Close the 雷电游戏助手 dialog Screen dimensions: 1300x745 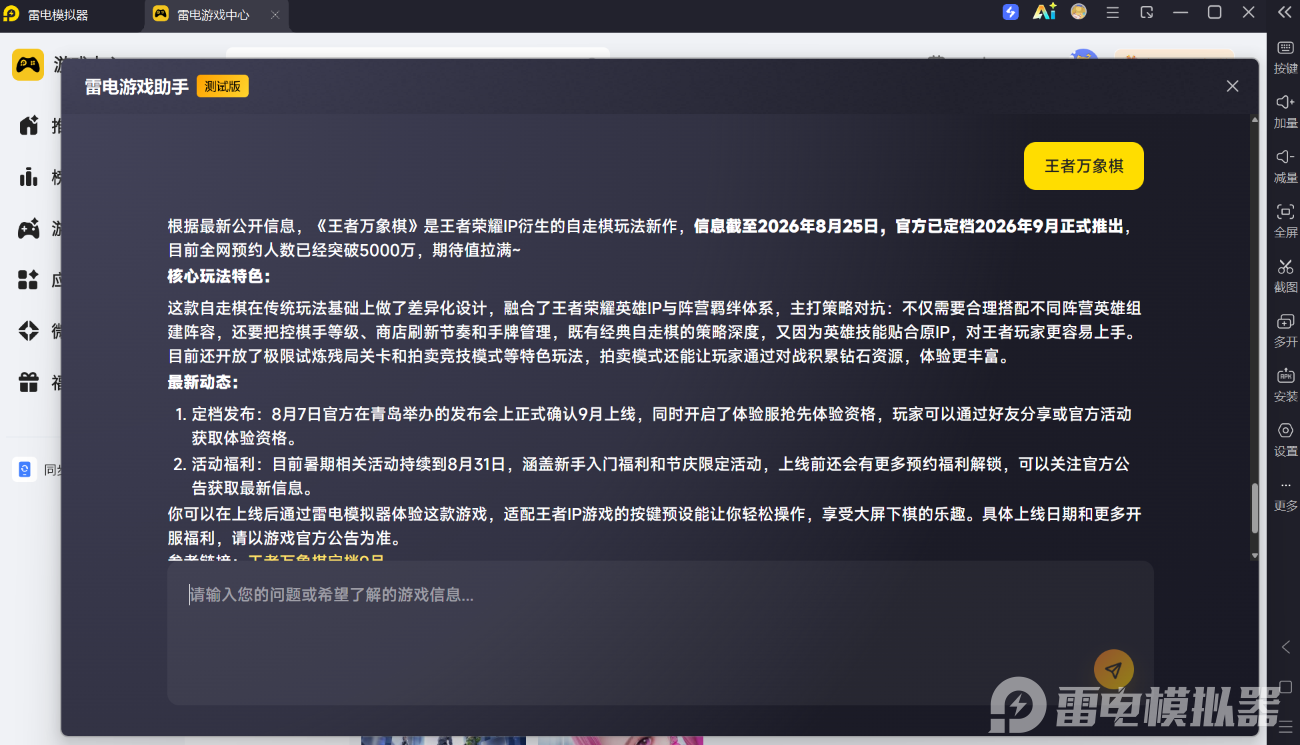1232,86
